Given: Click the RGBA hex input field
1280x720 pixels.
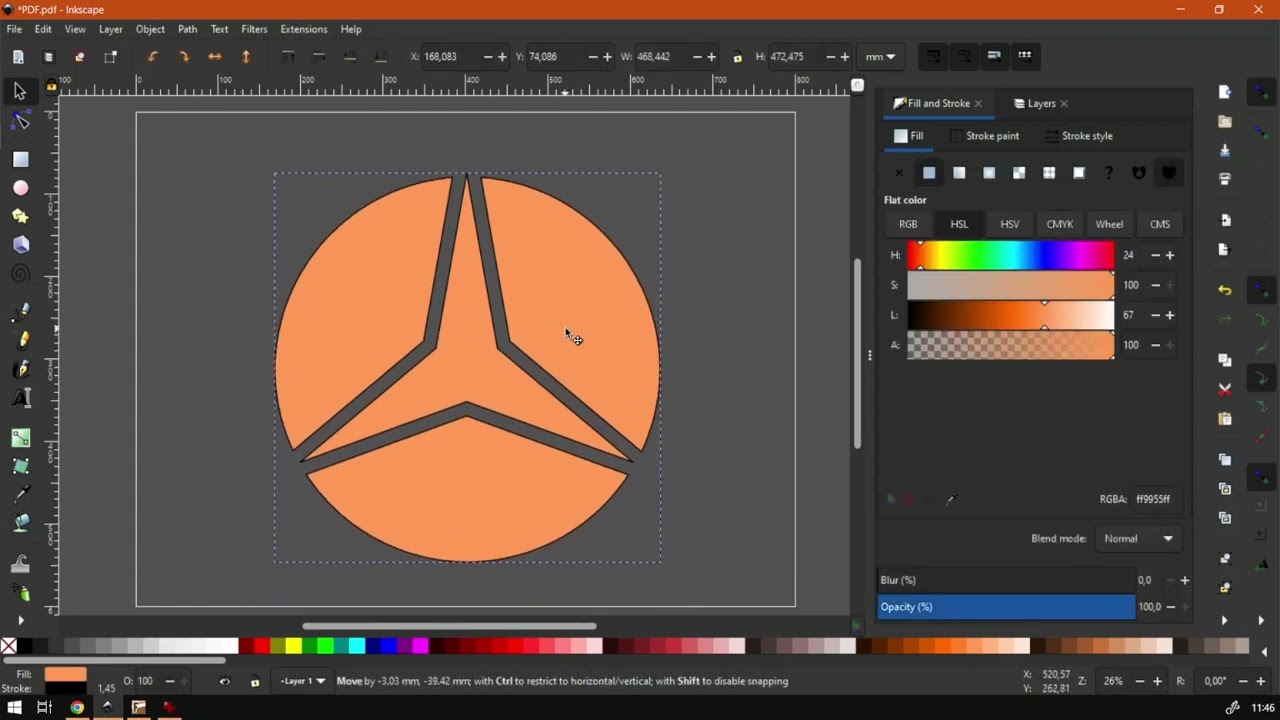Looking at the screenshot, I should (x=1156, y=499).
